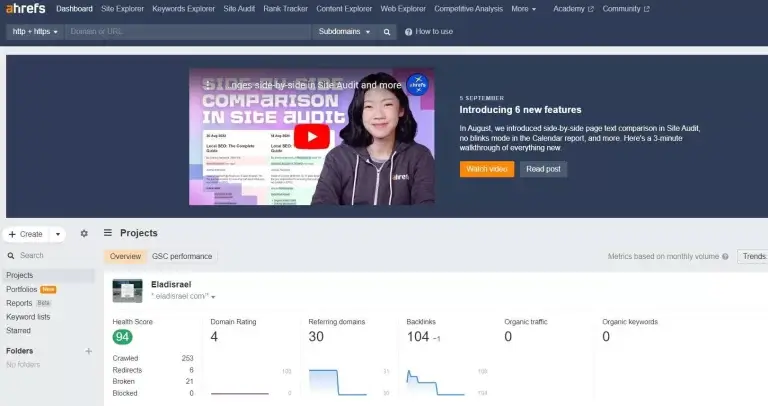
Task: Select the Overview tab
Action: coord(125,256)
